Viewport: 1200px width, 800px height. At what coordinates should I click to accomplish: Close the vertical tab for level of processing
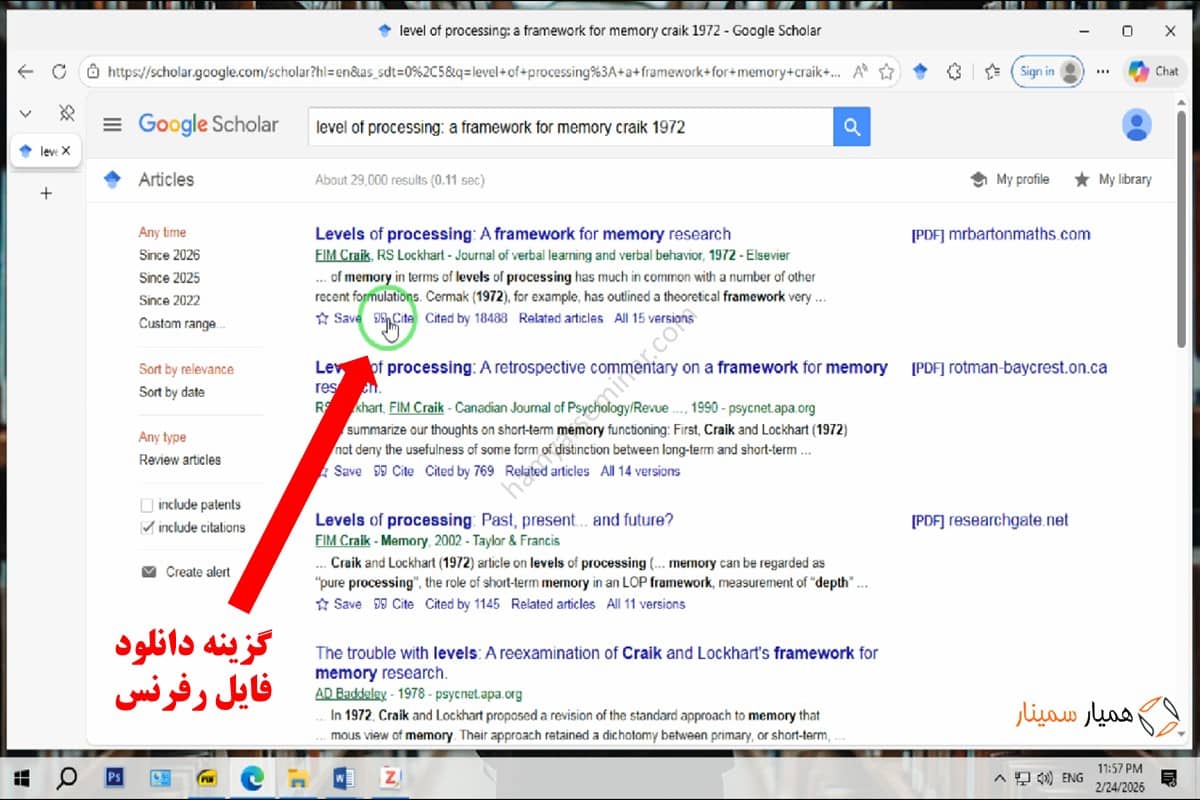click(66, 151)
